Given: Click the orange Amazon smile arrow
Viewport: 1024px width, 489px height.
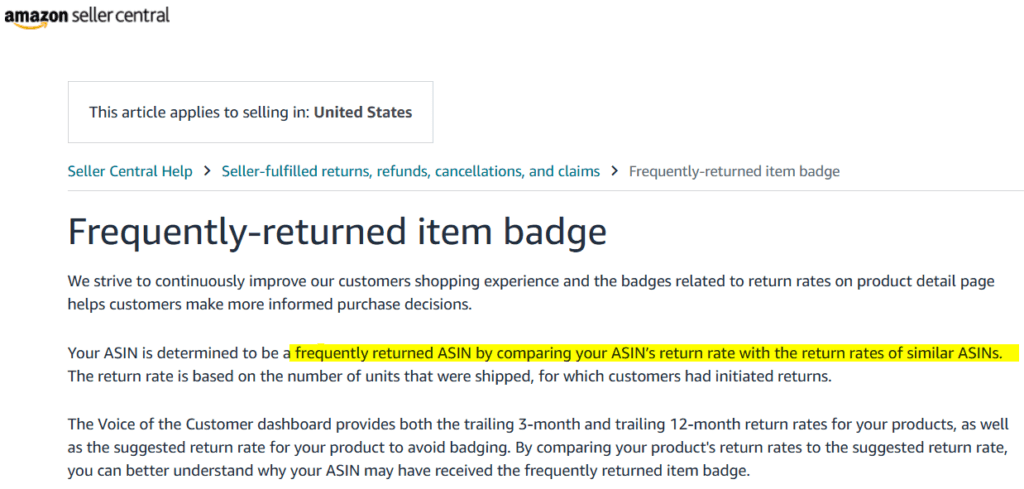Looking at the screenshot, I should click(x=28, y=25).
